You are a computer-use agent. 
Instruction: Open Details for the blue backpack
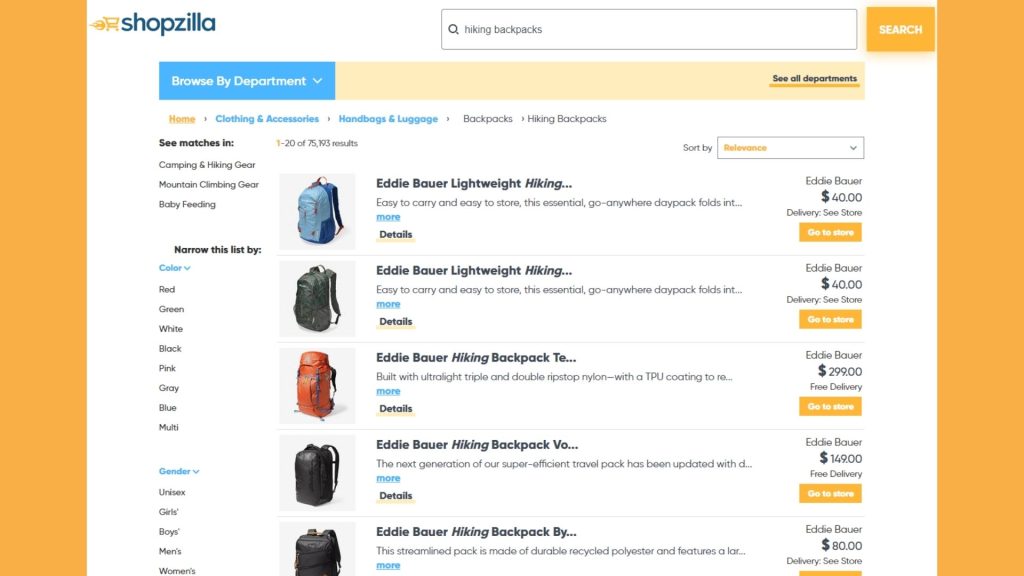click(x=396, y=234)
